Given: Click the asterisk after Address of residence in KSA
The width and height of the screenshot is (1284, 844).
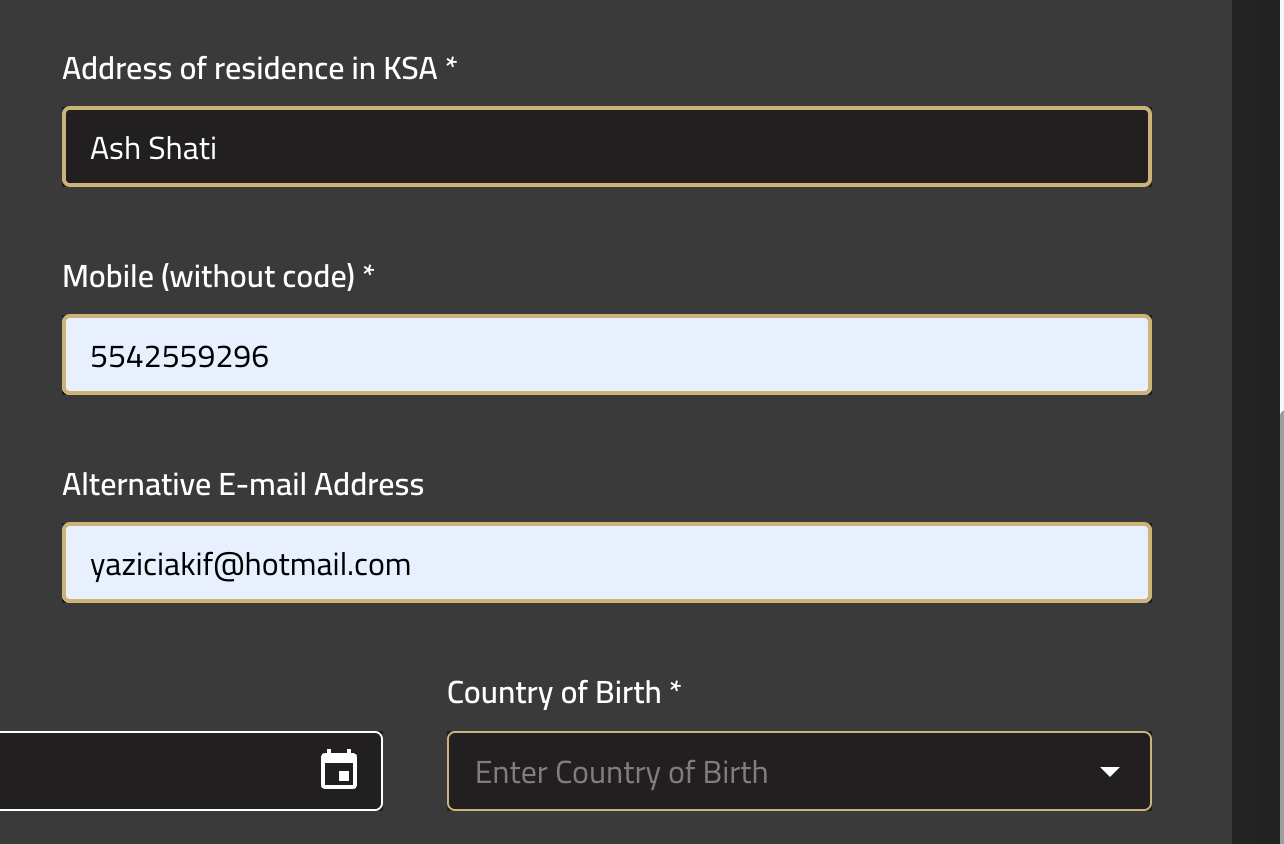Looking at the screenshot, I should click(x=451, y=64).
